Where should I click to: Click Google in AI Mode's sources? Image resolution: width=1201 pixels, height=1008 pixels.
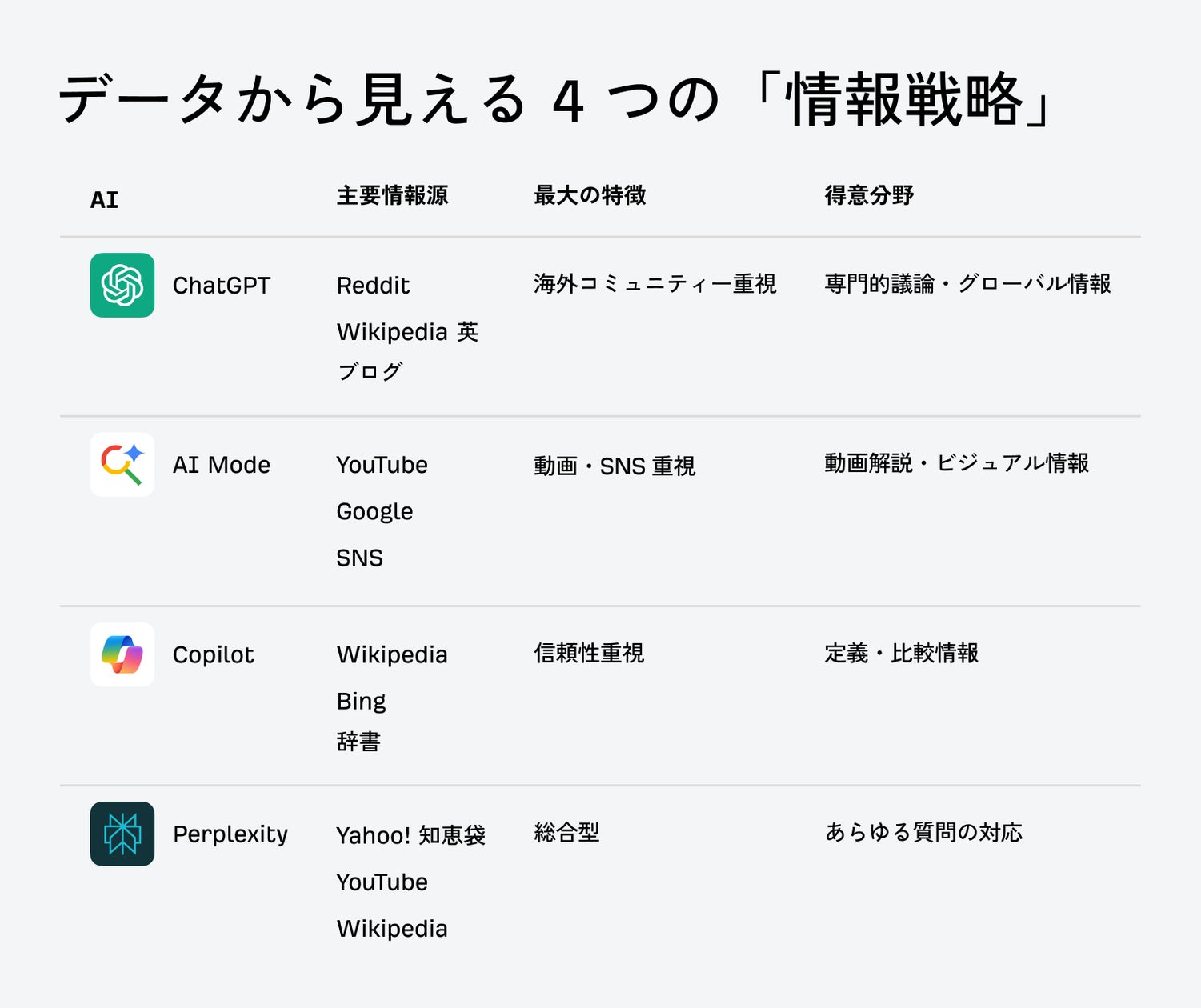pos(374,512)
